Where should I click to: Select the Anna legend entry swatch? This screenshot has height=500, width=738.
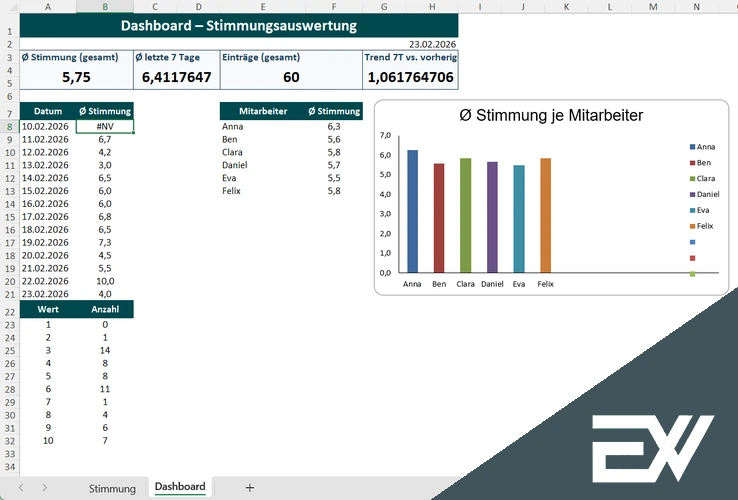pyautogui.click(x=692, y=147)
